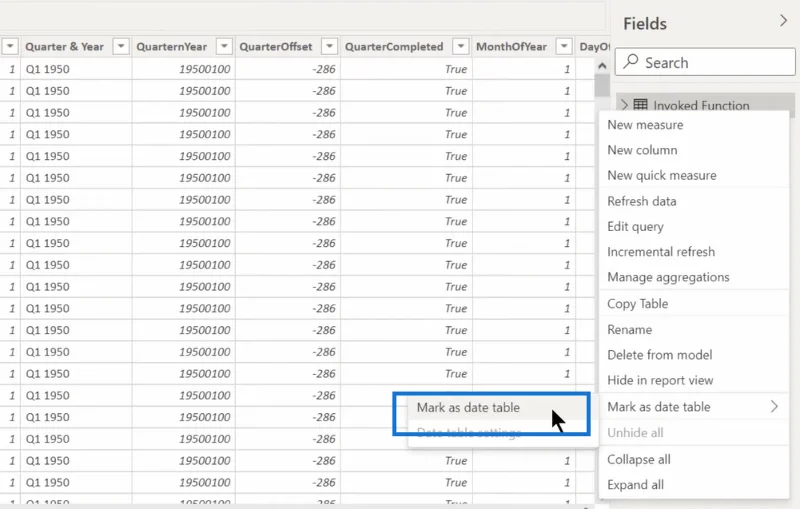
Task: Open QuarternYear column filter dropdown
Action: tap(224, 47)
